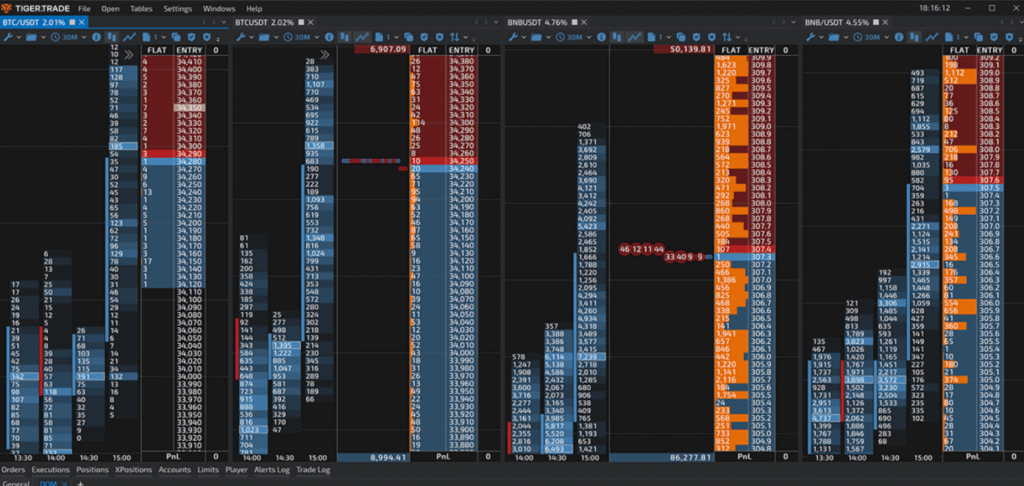Screen dimensions: 1024x486
Task: Switch to the Trade Log tab
Action: coord(312,468)
